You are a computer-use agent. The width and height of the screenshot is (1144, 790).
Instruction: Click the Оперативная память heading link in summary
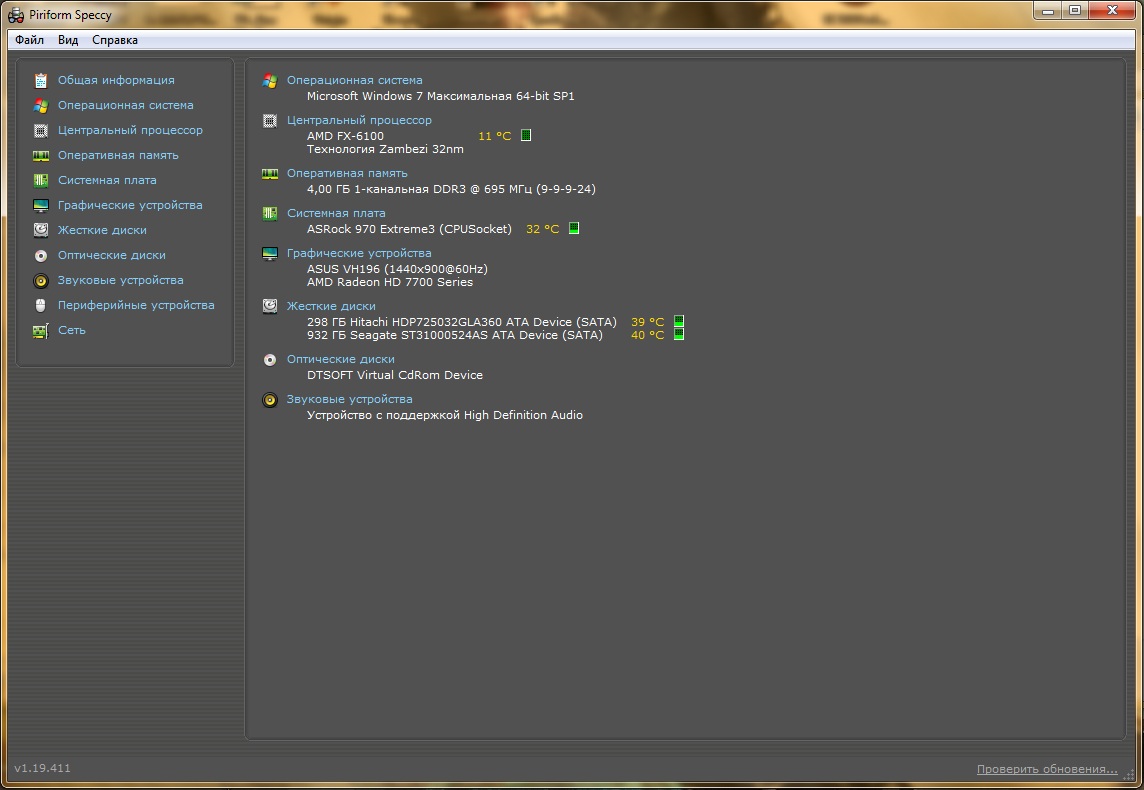pos(347,173)
